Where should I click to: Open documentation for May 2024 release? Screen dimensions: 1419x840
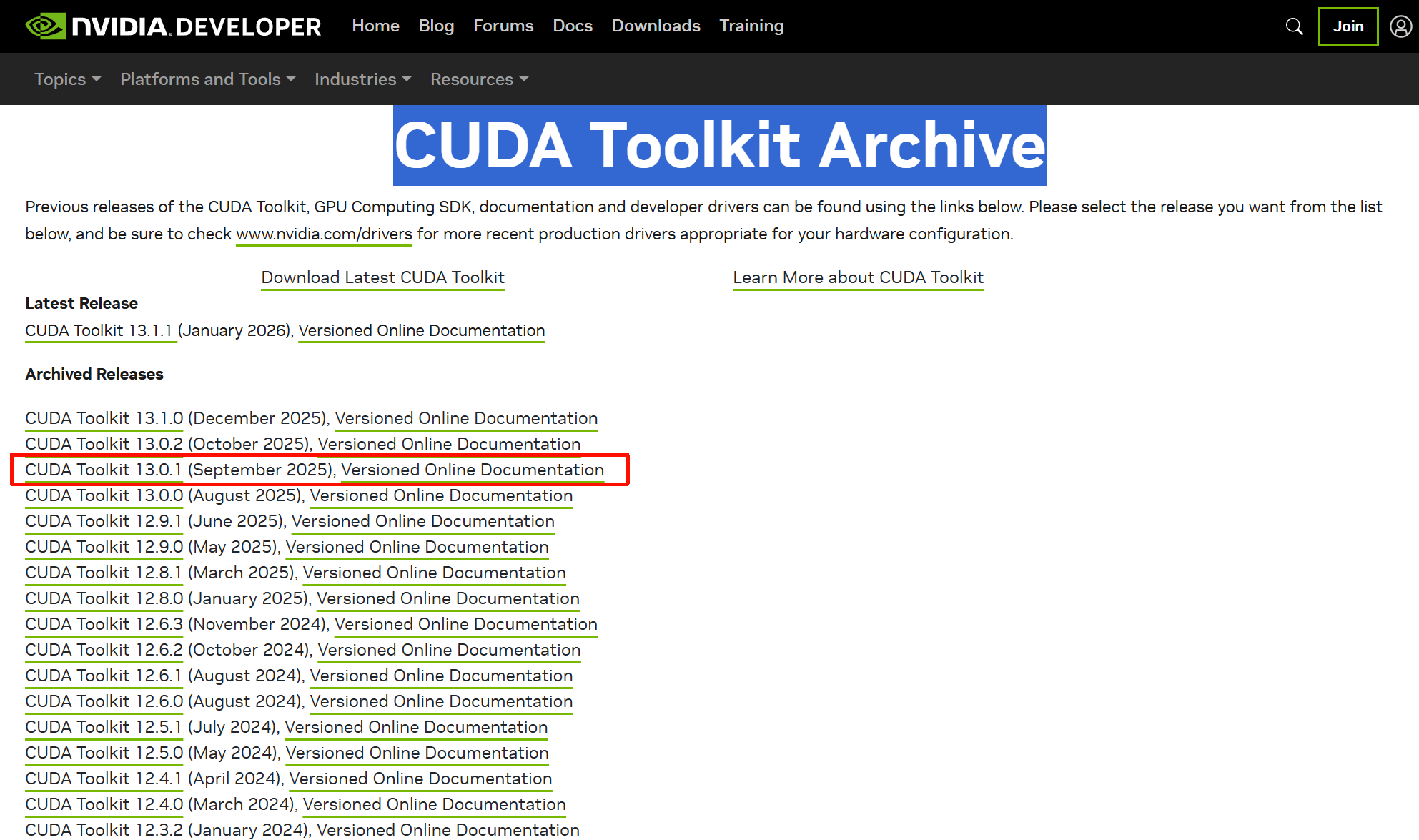tap(417, 753)
